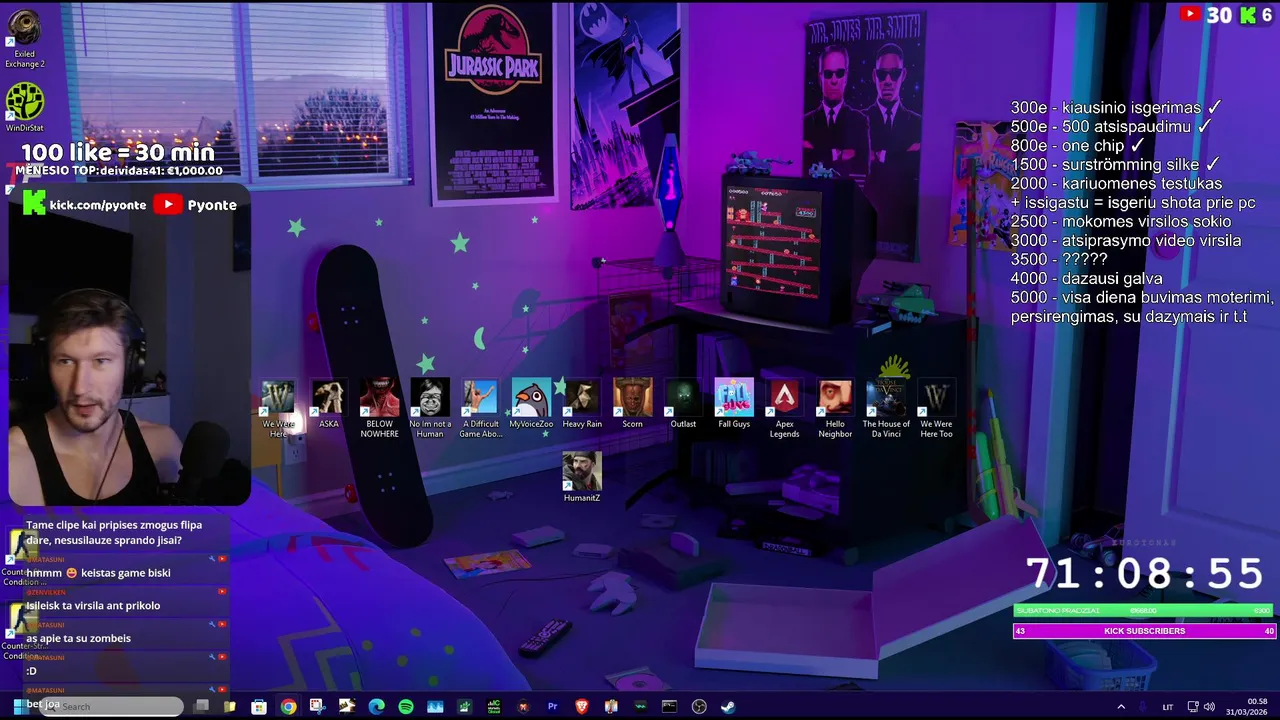1280x720 pixels.
Task: Click the pink KICK SUBSCRIBERS progress bar
Action: pos(1144,631)
